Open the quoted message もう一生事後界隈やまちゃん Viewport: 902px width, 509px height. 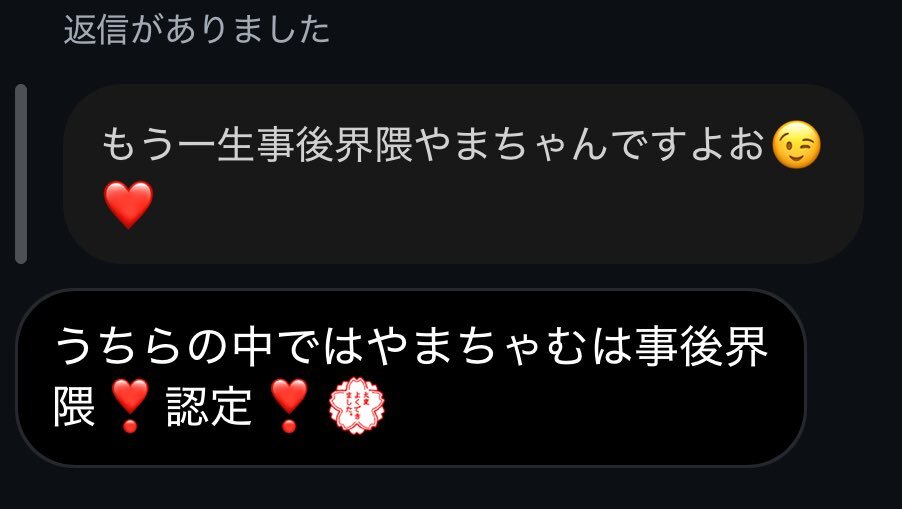coord(463,174)
